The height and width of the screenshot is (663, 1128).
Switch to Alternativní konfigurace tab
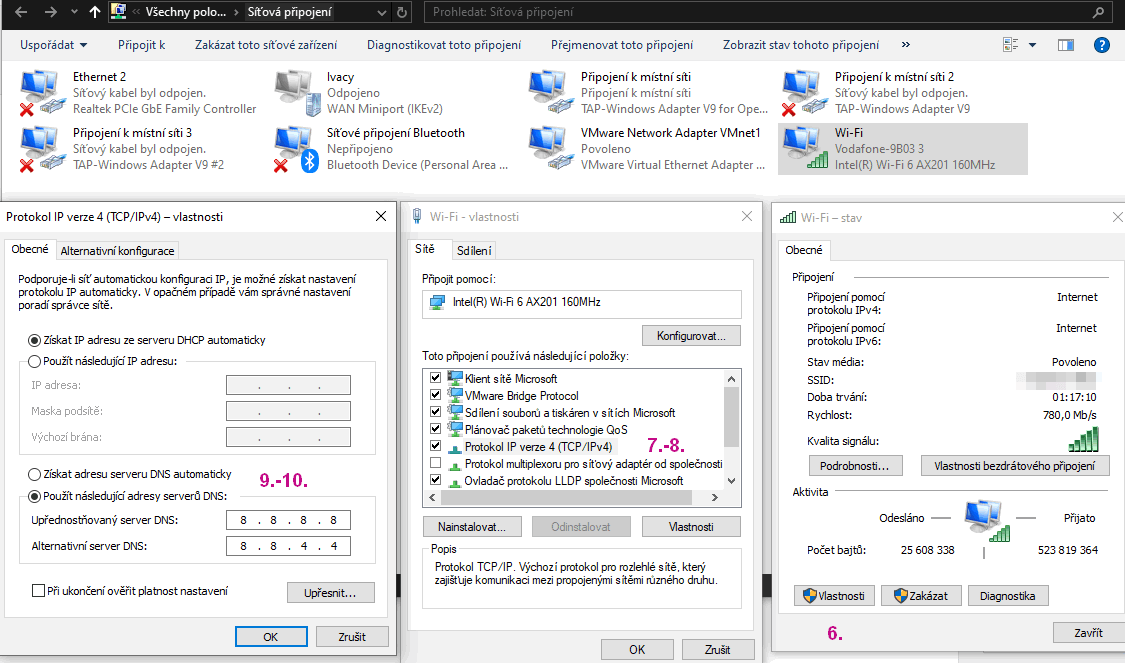coord(118,251)
